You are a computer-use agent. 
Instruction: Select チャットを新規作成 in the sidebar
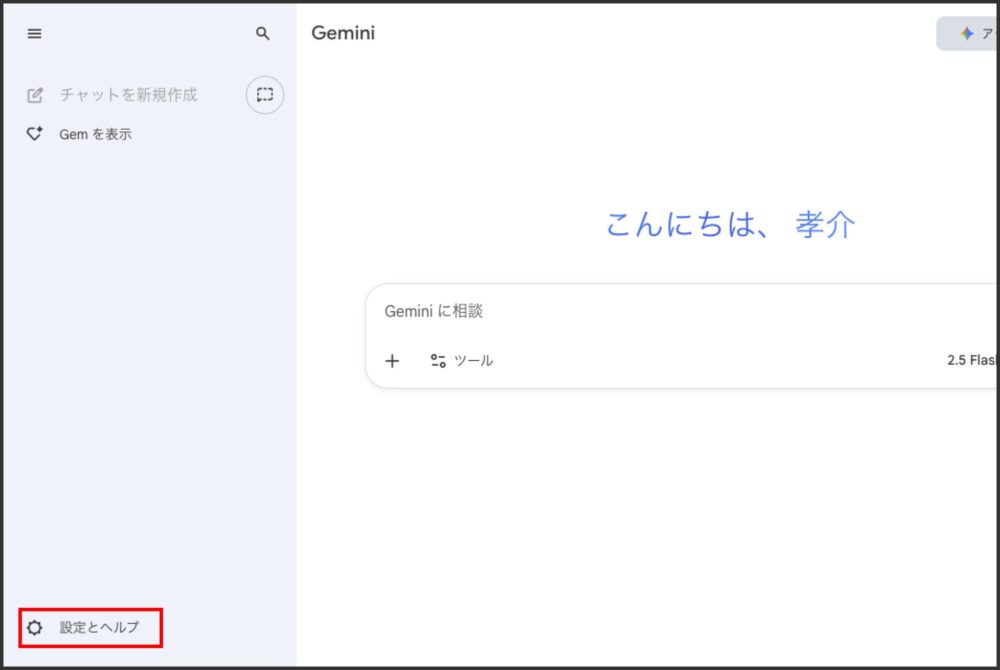(x=128, y=95)
